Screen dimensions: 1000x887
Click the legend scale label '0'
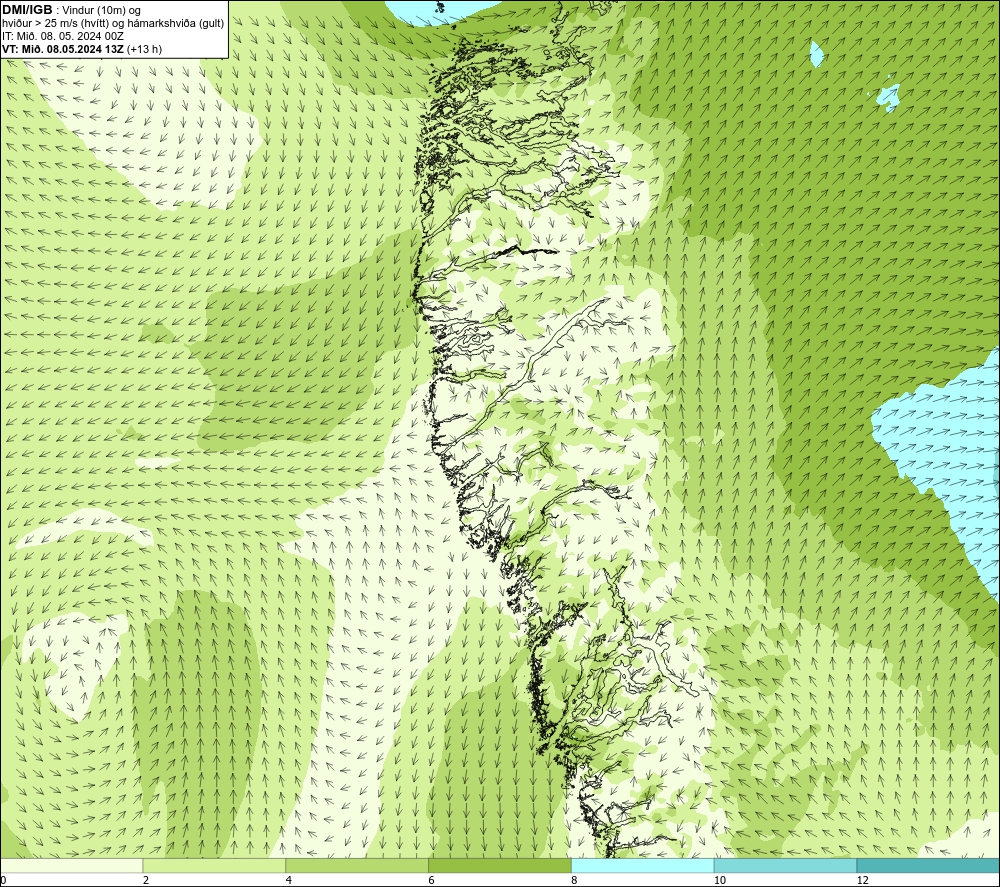coord(3,880)
